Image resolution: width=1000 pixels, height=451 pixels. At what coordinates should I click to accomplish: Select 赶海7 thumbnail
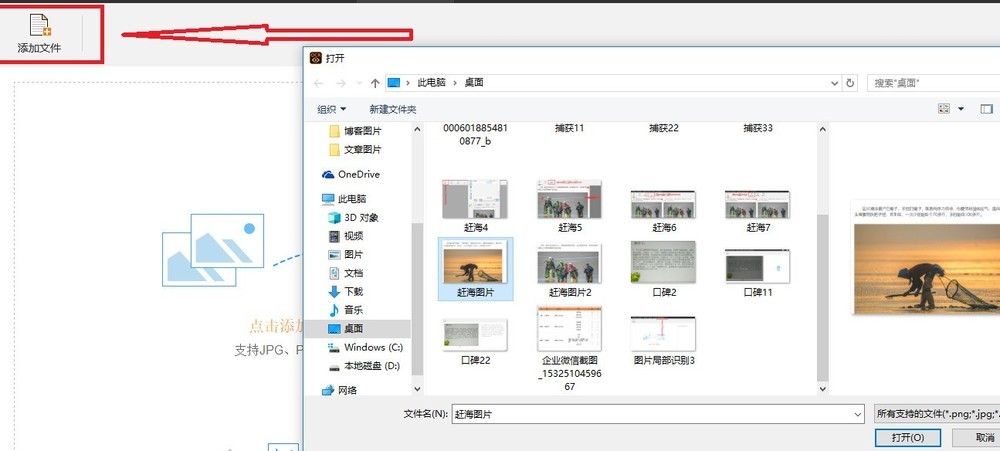(758, 204)
